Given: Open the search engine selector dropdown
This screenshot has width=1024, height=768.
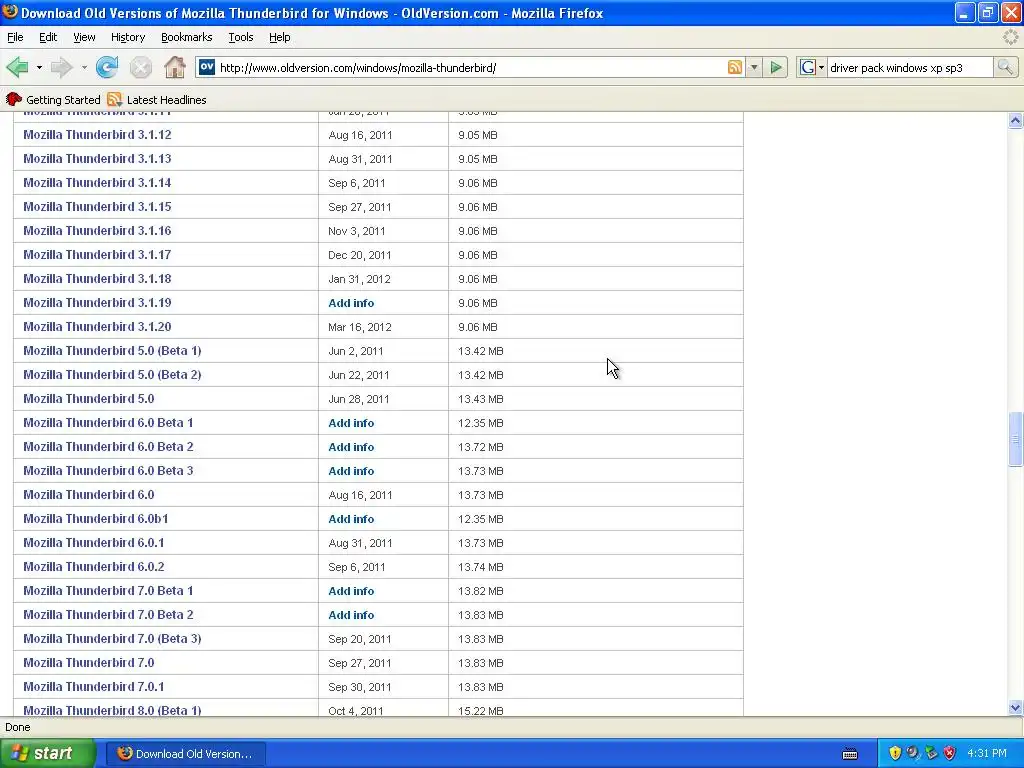Looking at the screenshot, I should 821,67.
